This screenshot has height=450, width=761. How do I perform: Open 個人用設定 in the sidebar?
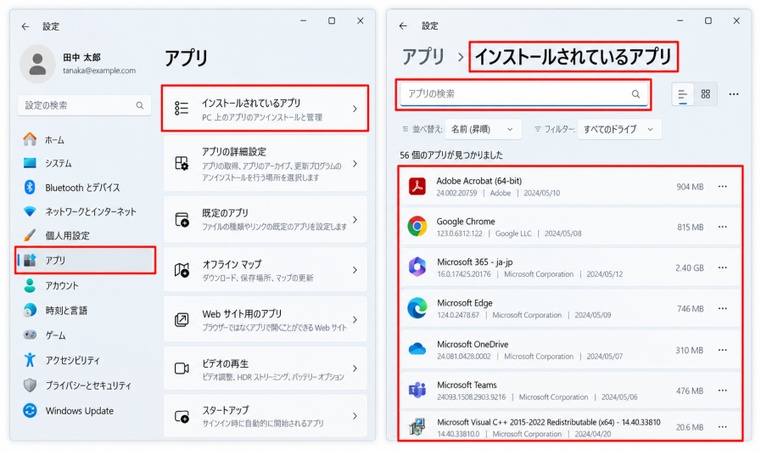[x=85, y=235]
